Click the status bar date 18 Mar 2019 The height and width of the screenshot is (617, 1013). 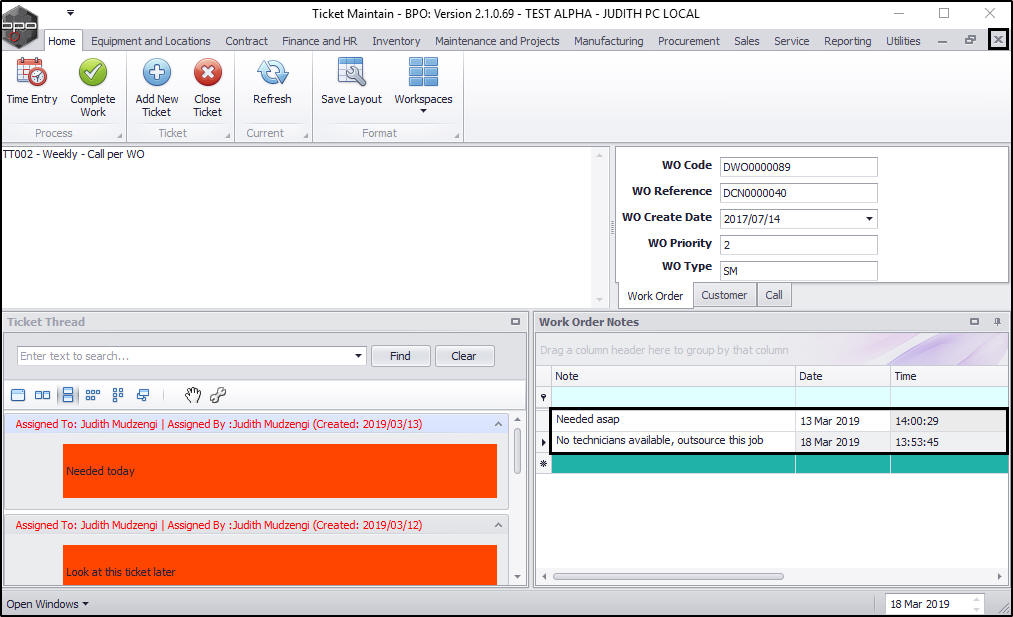coord(920,604)
